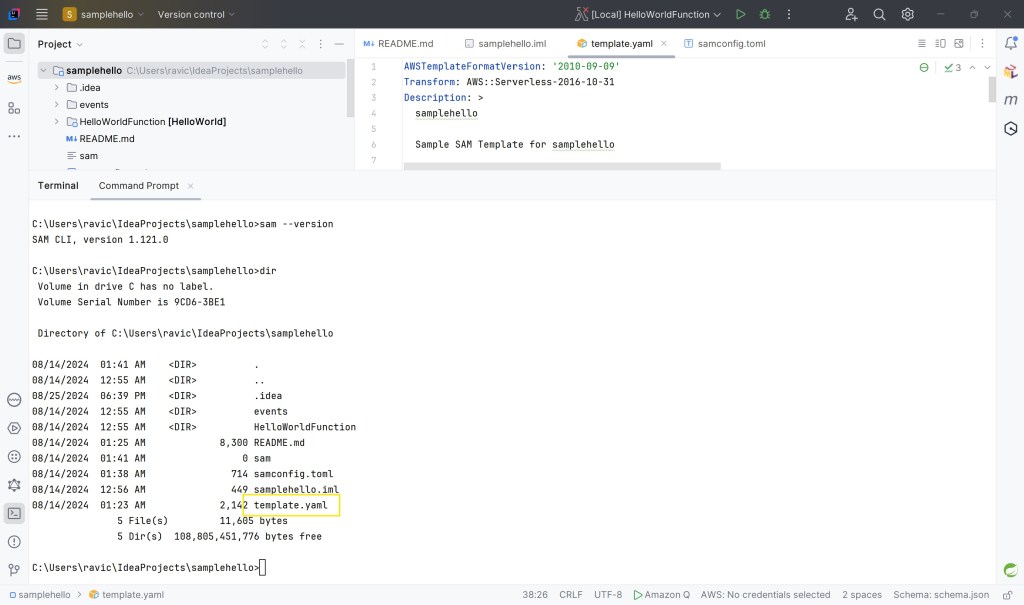The width and height of the screenshot is (1024, 605).
Task: Expand the HelloWorldFunction module node
Action: tap(57, 121)
